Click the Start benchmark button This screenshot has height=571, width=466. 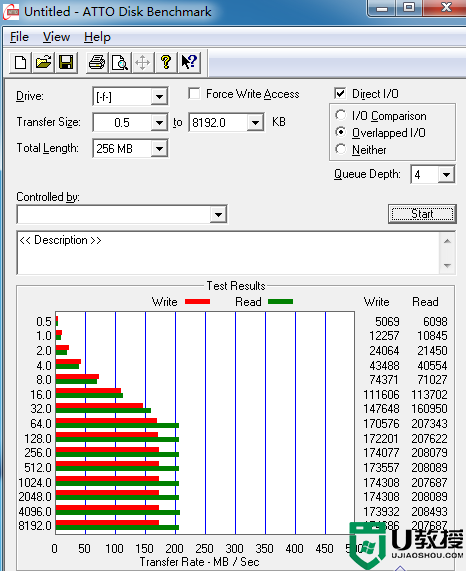pyautogui.click(x=422, y=214)
